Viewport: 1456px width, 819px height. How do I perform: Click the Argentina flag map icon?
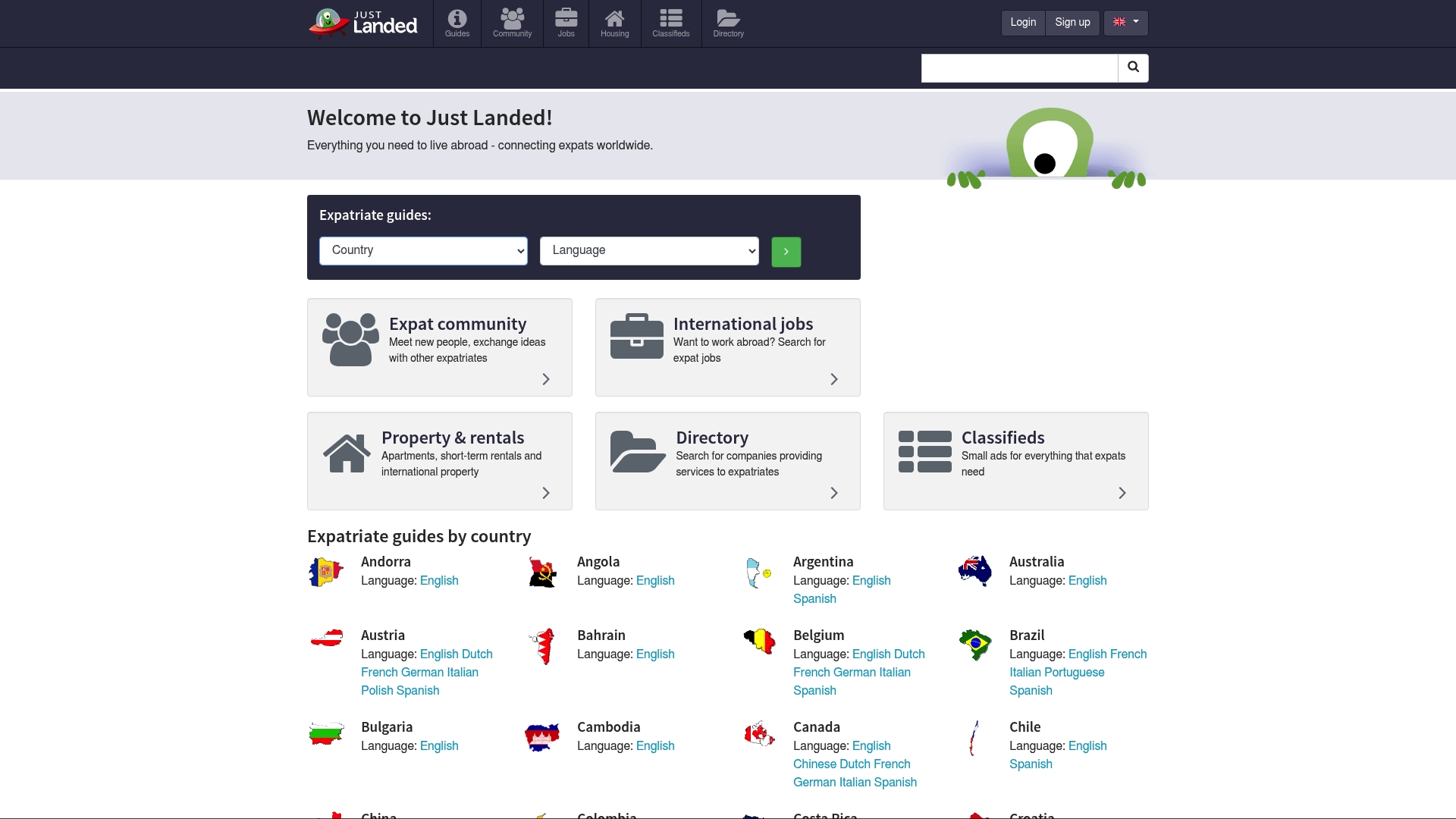pyautogui.click(x=758, y=573)
